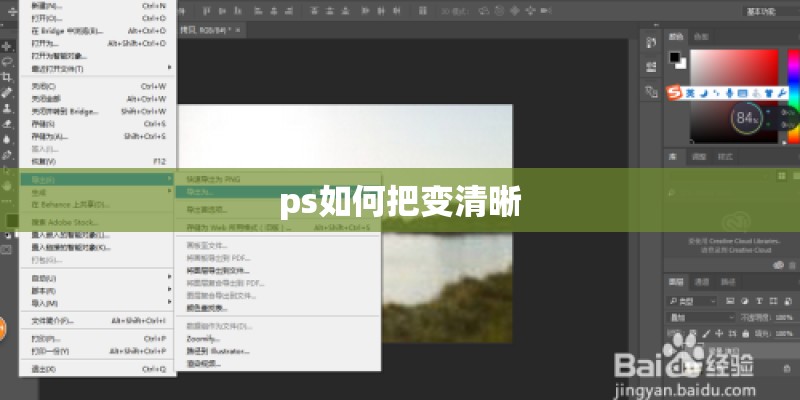
Task: Toggle the lock all padlock icon
Action: coord(745,334)
